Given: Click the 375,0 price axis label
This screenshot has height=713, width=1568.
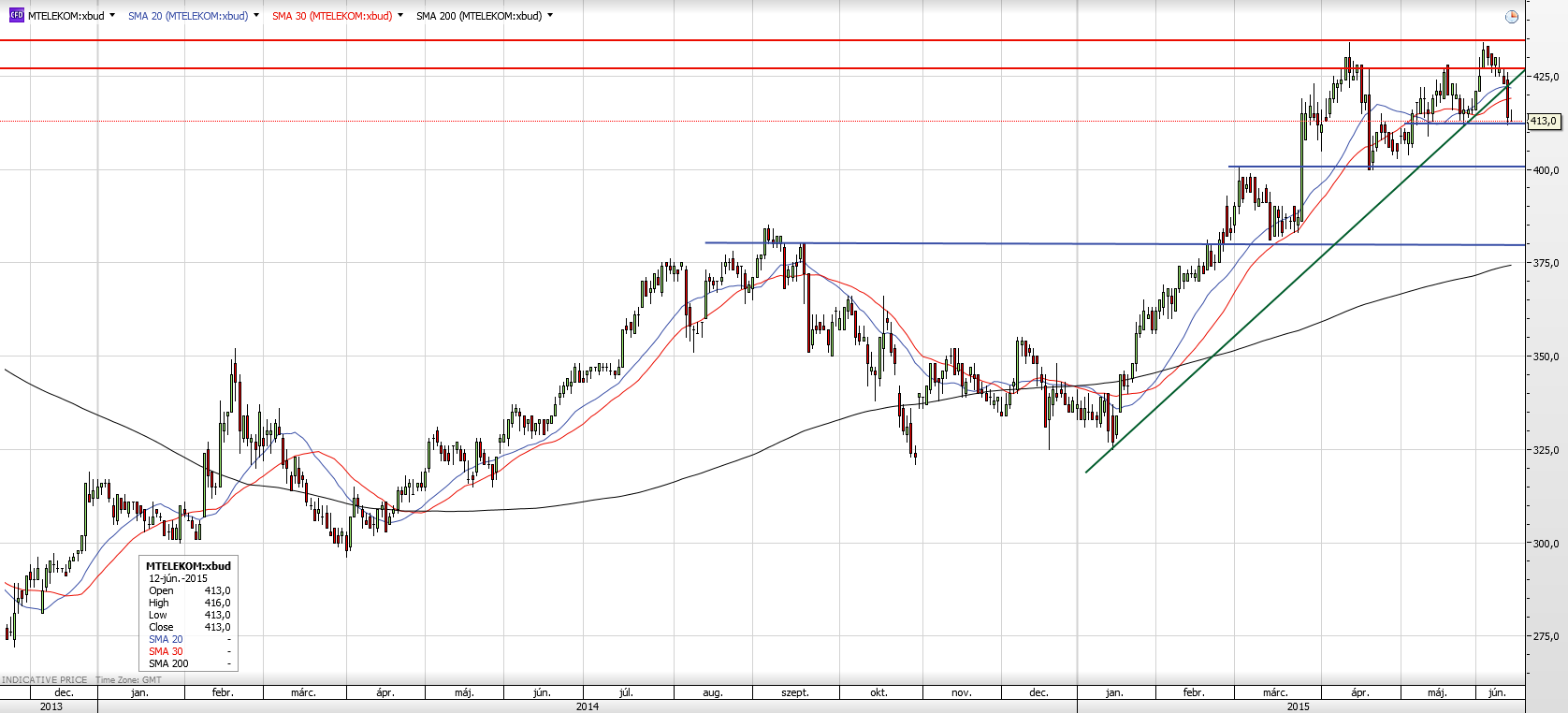Looking at the screenshot, I should coord(1546,263).
